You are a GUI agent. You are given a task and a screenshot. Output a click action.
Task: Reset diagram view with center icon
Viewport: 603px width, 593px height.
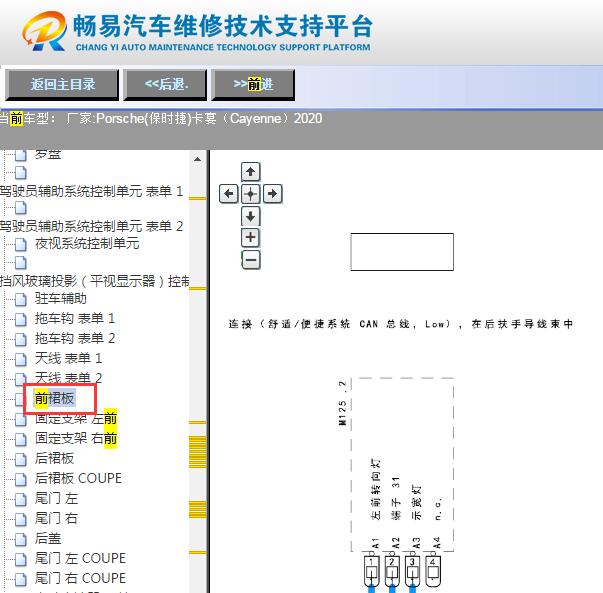click(250, 193)
